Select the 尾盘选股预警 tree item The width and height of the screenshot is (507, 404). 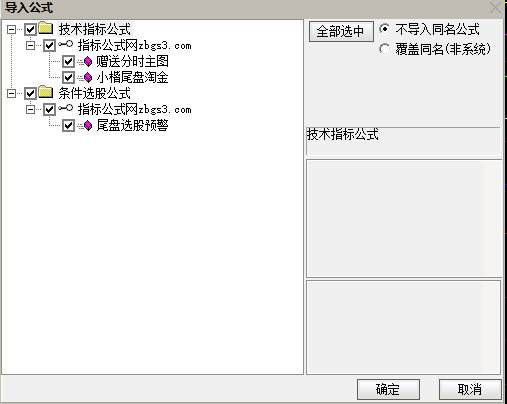coord(132,125)
